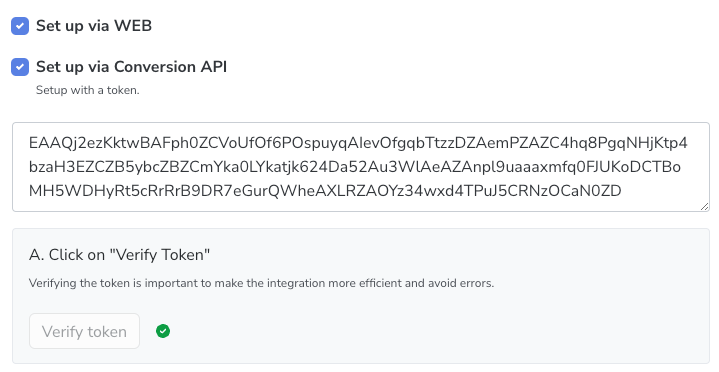The height and width of the screenshot is (372, 719).
Task: Click the 'A. Click on "Verify Token"' heading
Action: pos(119,255)
